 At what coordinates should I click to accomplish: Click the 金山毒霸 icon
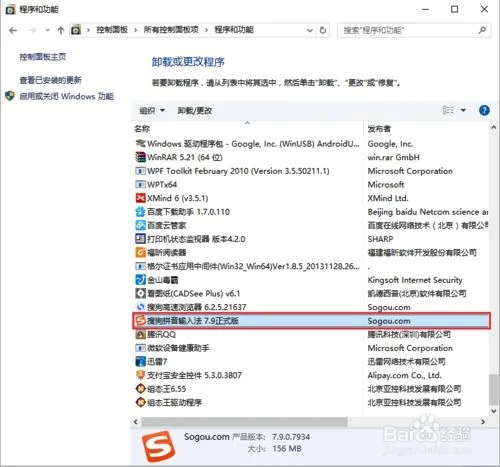coord(140,280)
